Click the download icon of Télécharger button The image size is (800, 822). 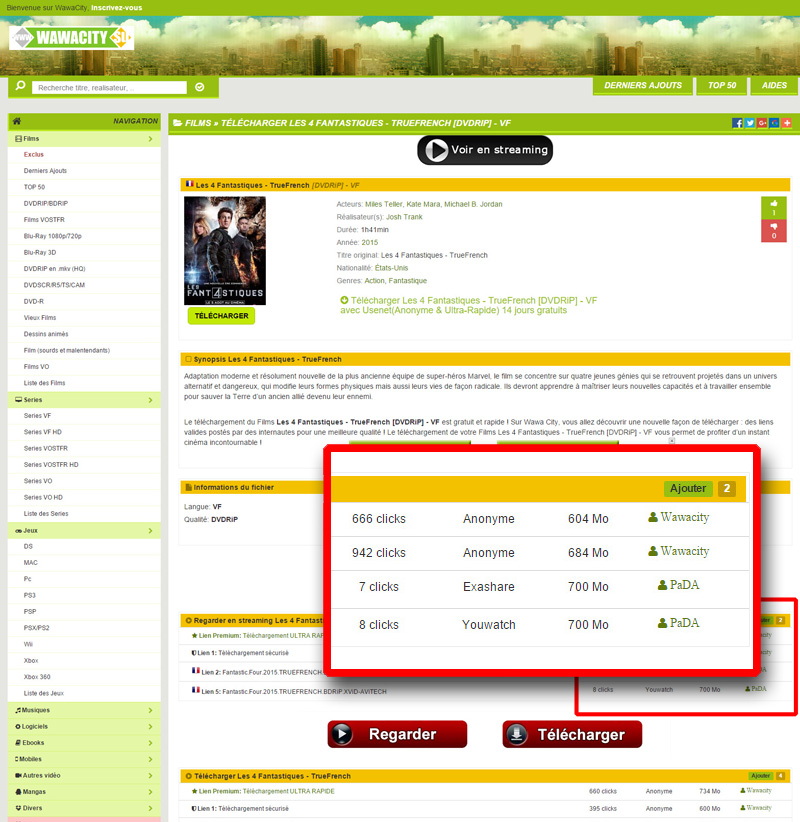516,734
